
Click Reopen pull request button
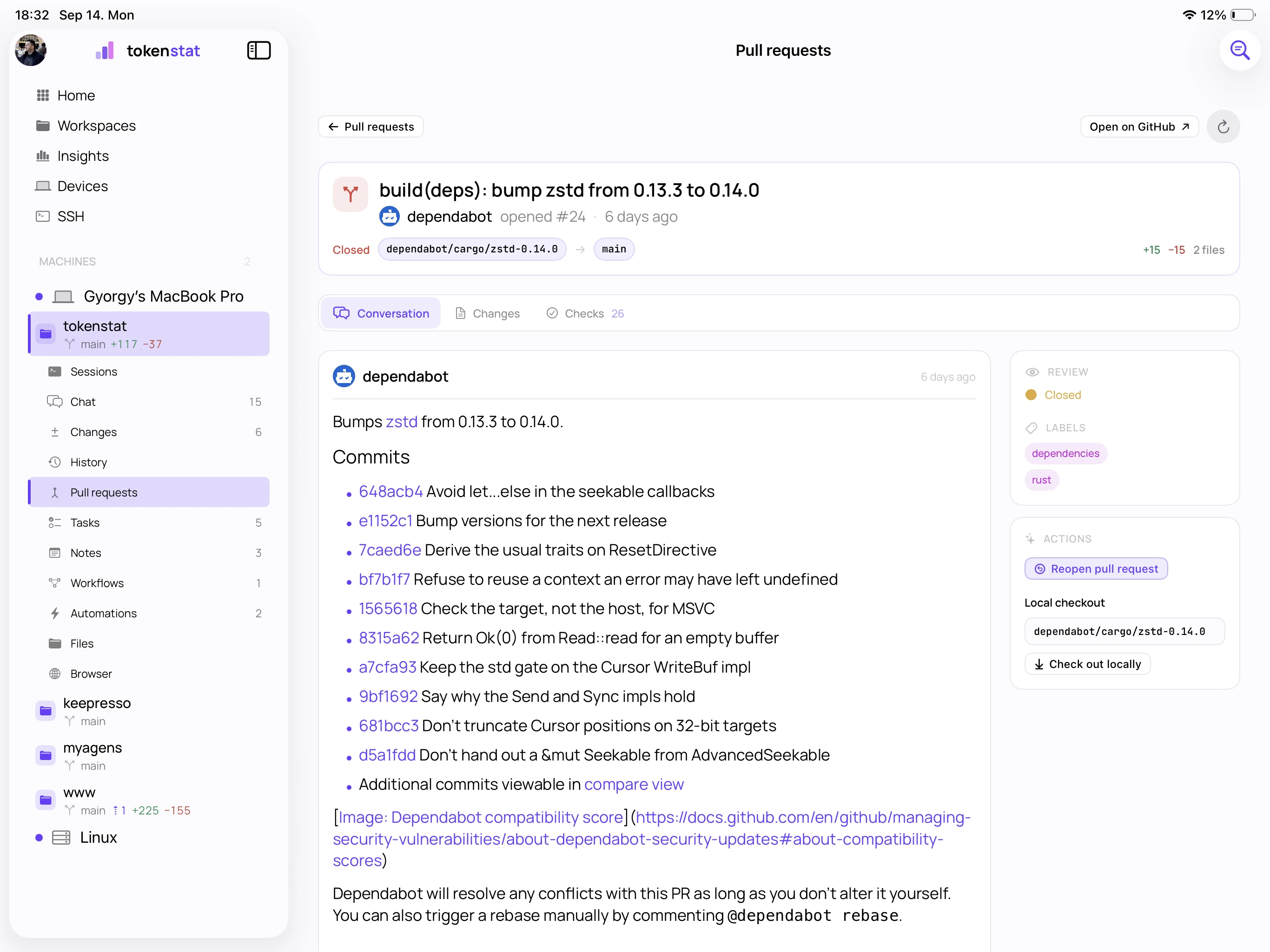pyautogui.click(x=1096, y=569)
